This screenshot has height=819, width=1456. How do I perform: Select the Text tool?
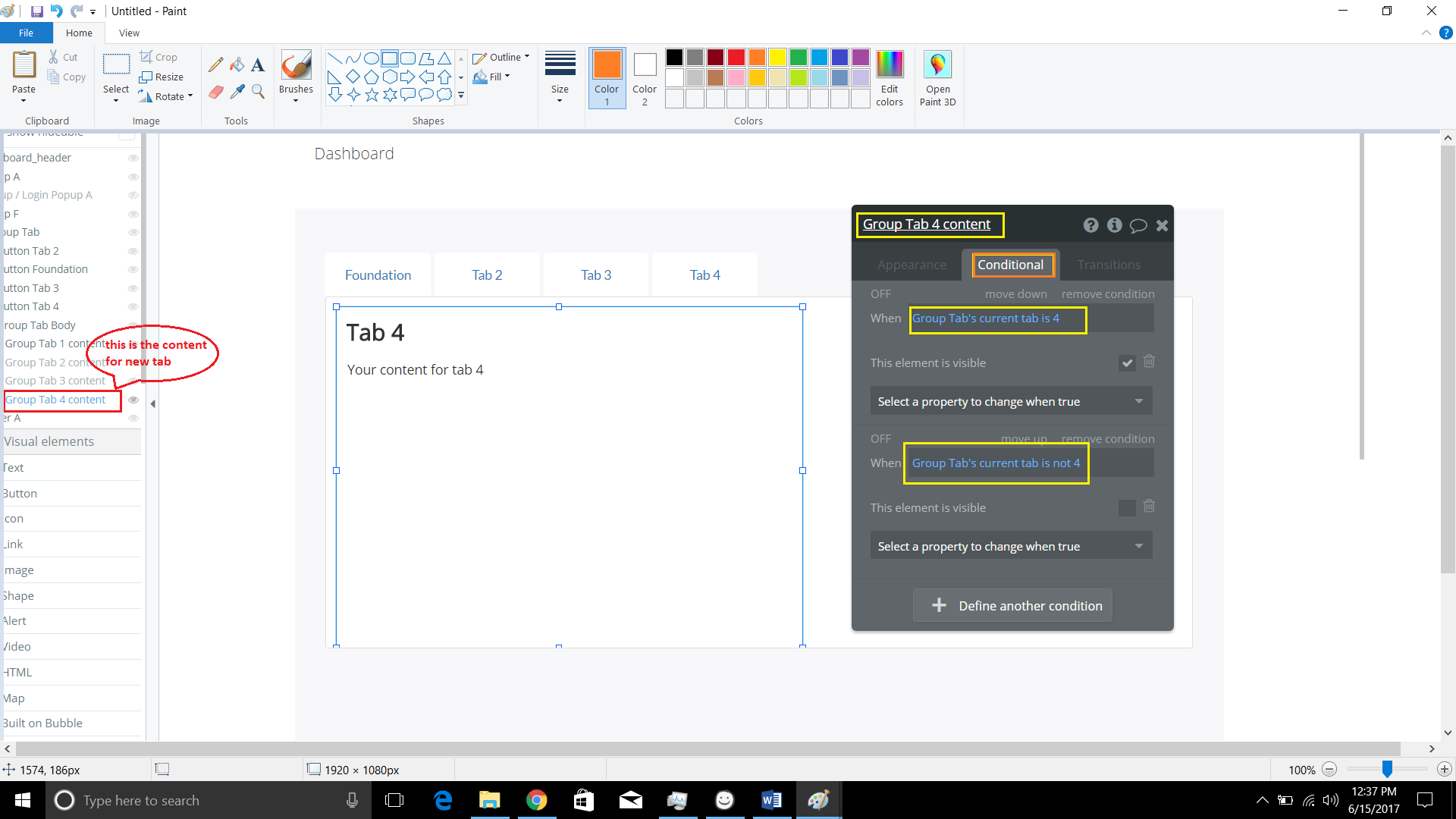[x=258, y=65]
